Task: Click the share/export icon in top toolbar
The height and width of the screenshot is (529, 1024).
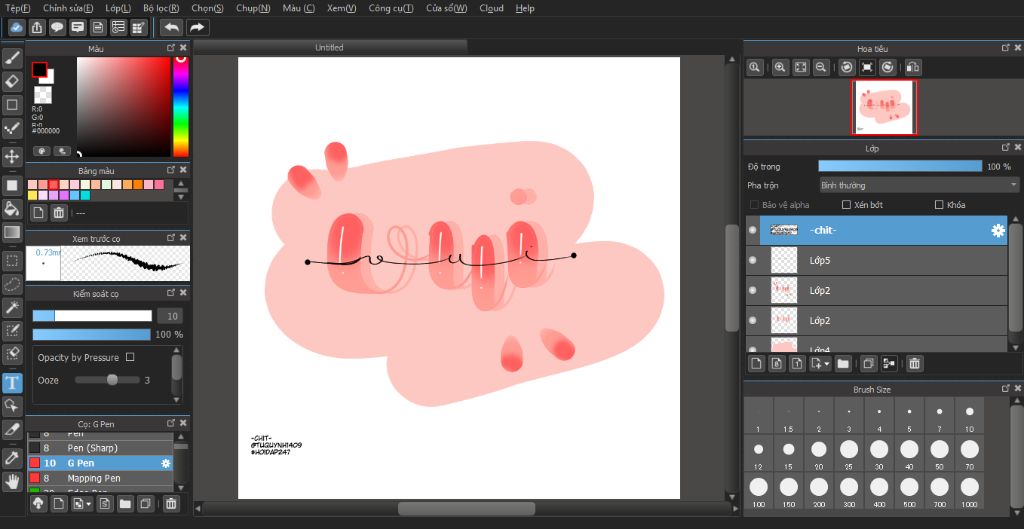Action: tap(37, 27)
